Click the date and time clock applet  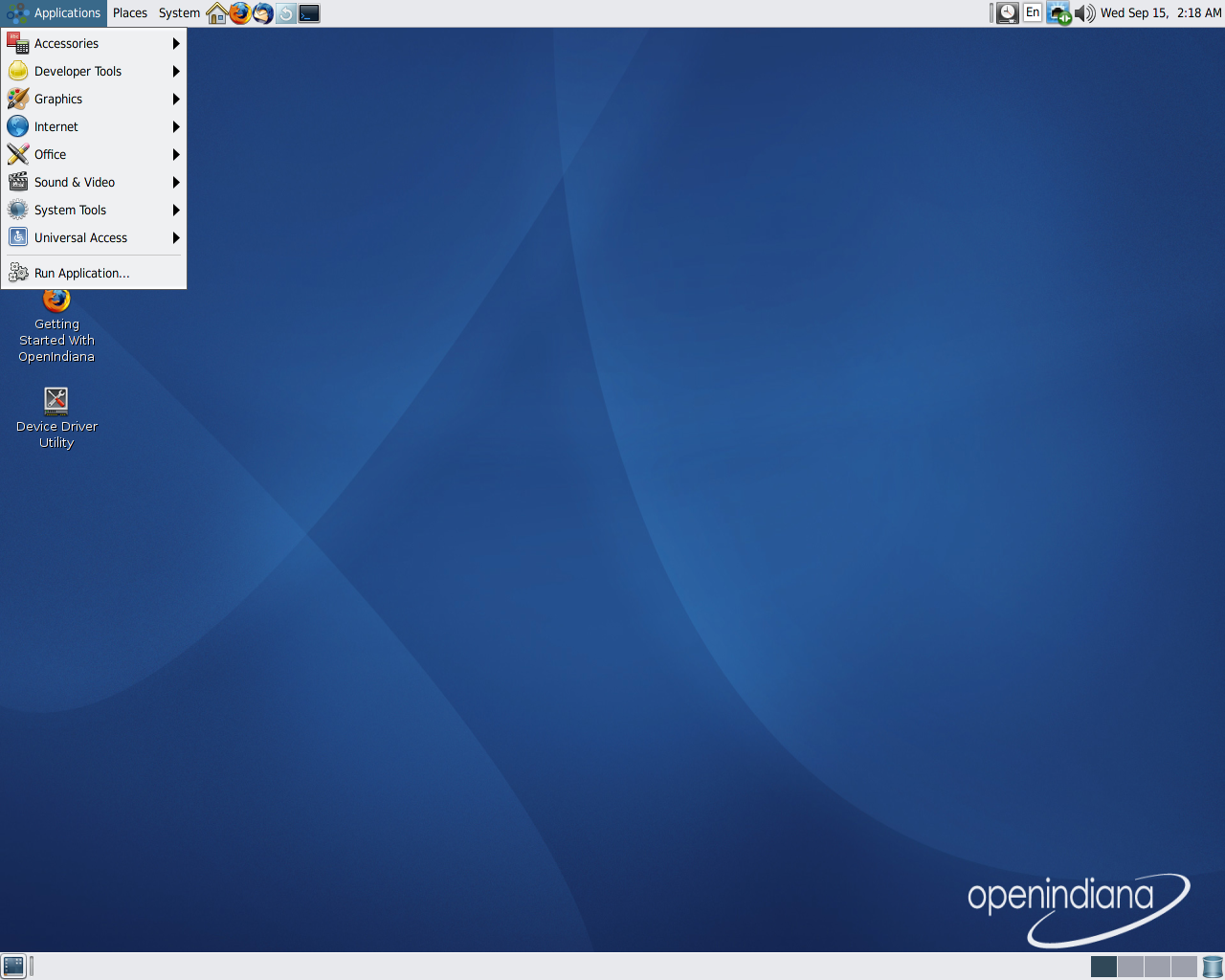(x=1161, y=13)
